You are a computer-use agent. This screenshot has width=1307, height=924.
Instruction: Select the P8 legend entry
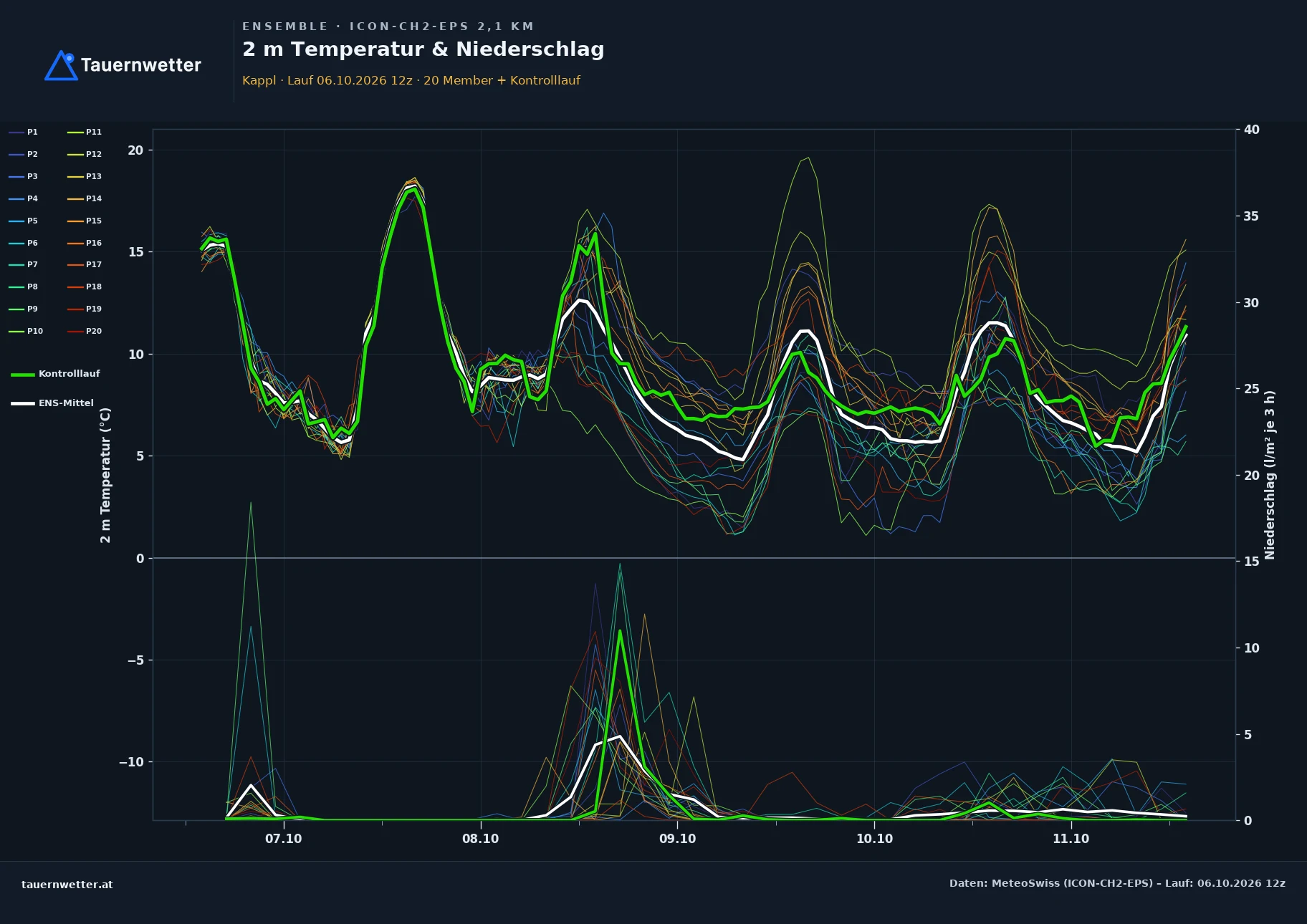(24, 287)
